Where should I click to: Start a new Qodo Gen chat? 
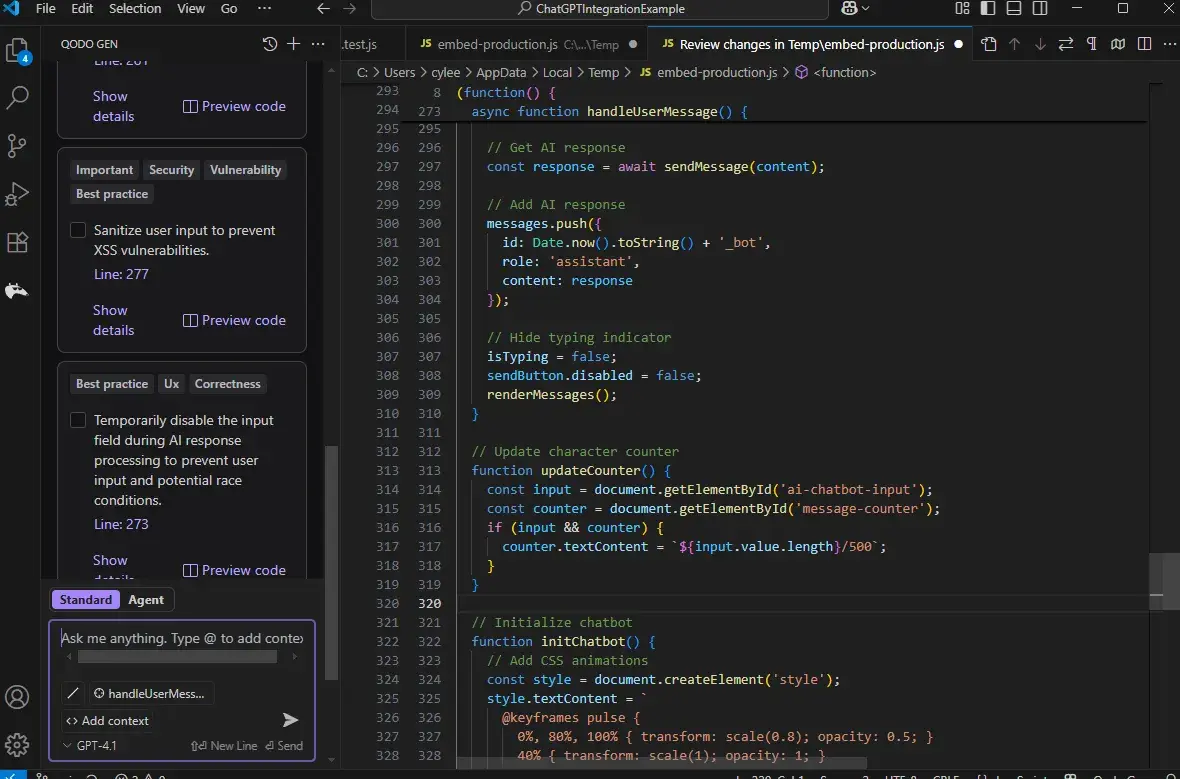293,44
